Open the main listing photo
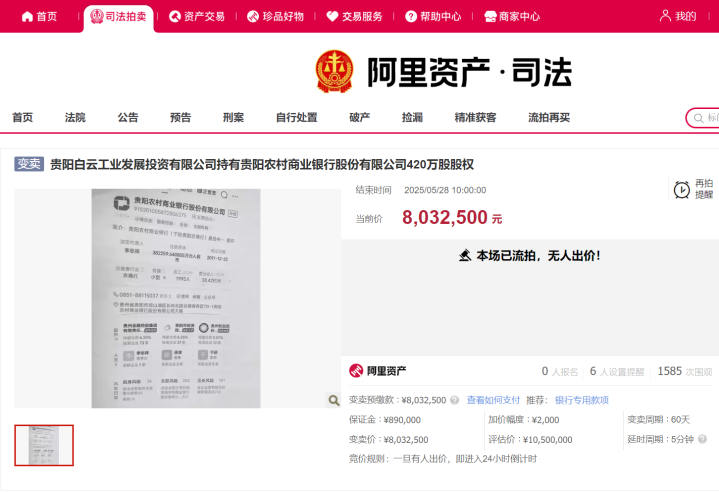Image resolution: width=719 pixels, height=492 pixels. pyautogui.click(x=176, y=298)
